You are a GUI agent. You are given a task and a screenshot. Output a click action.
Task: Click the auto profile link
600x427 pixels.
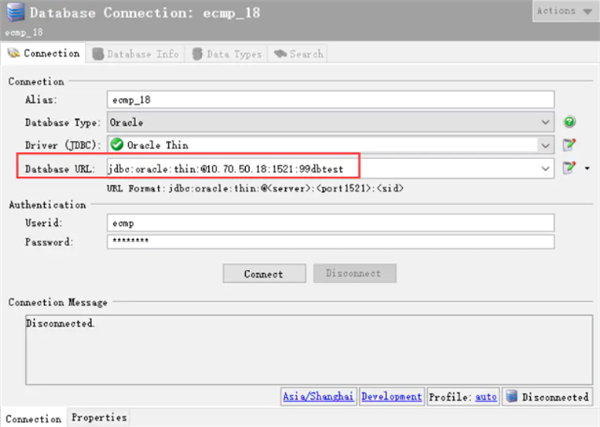coord(486,397)
